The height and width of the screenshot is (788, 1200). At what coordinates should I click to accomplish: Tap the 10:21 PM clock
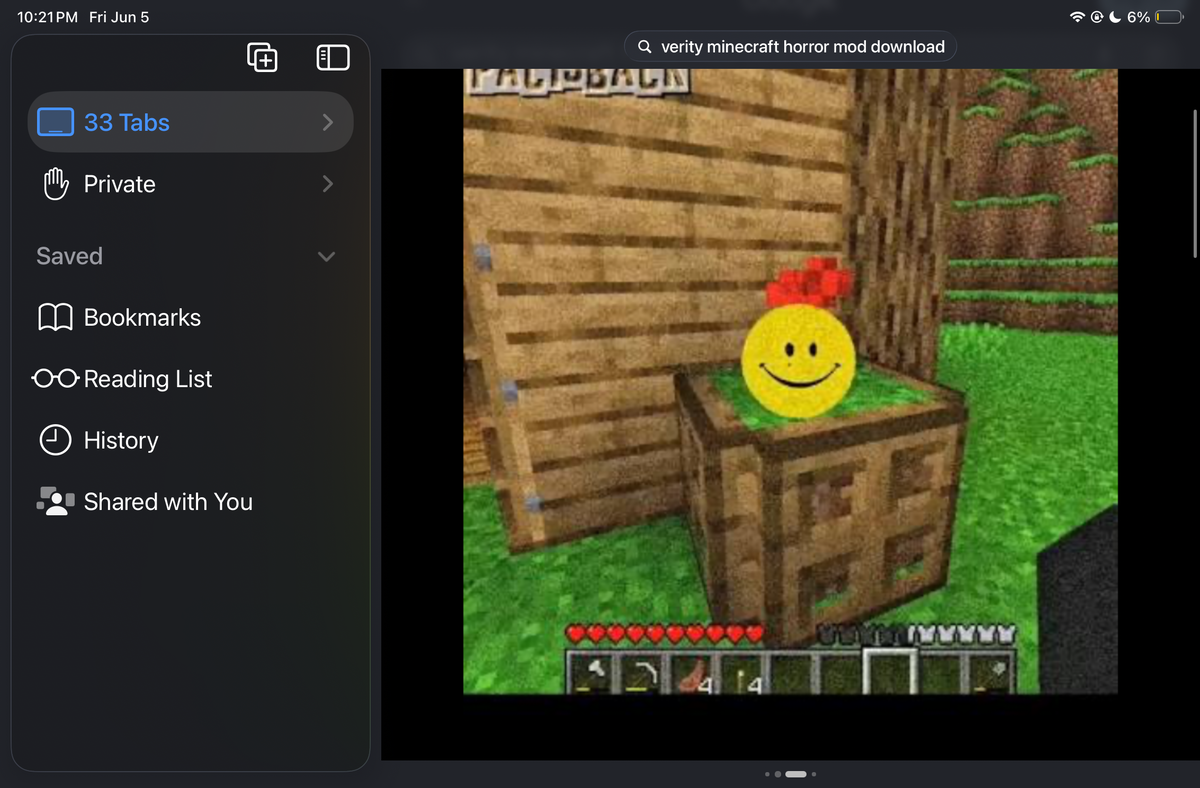48,17
